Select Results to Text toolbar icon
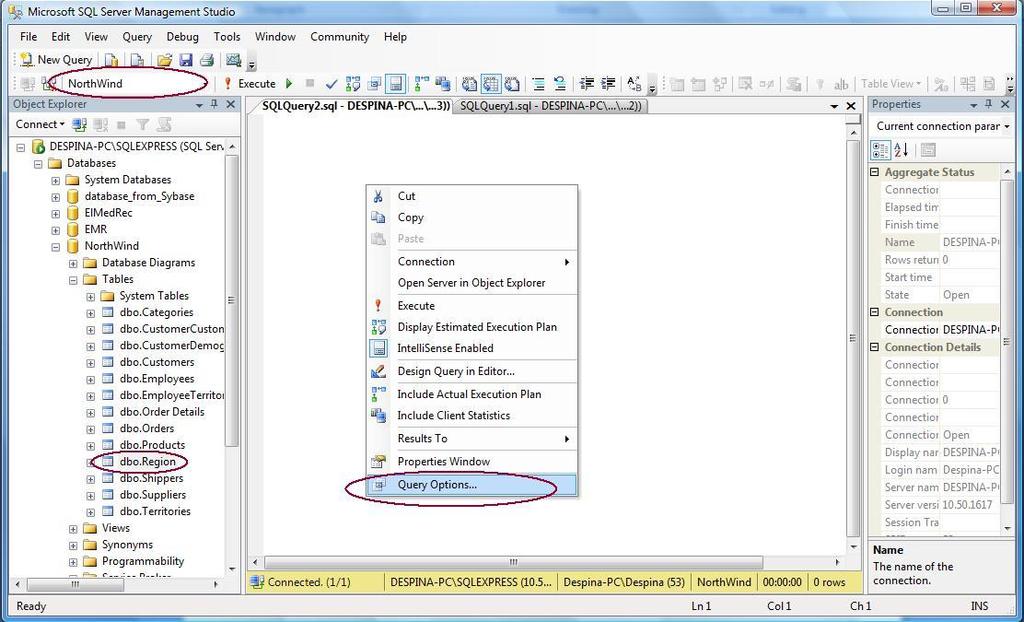The height and width of the screenshot is (622, 1024). click(x=470, y=84)
